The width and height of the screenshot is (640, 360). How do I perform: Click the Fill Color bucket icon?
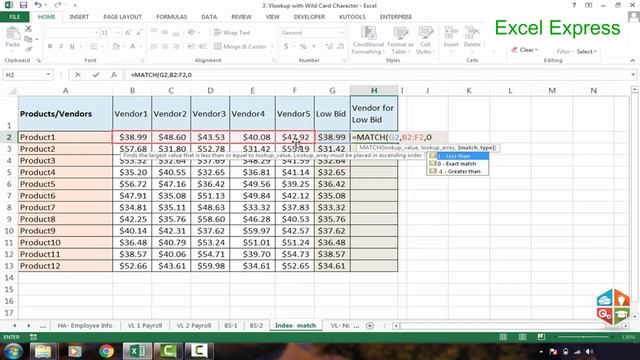point(116,47)
